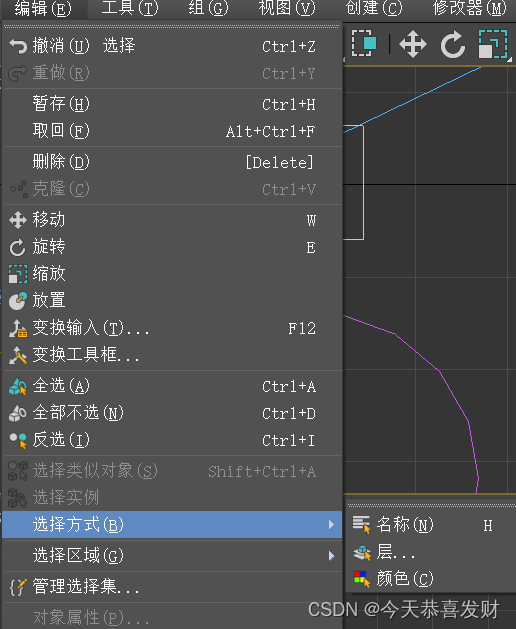Click the F12 shortcut text
This screenshot has width=516, height=629.
pyautogui.click(x=302, y=329)
